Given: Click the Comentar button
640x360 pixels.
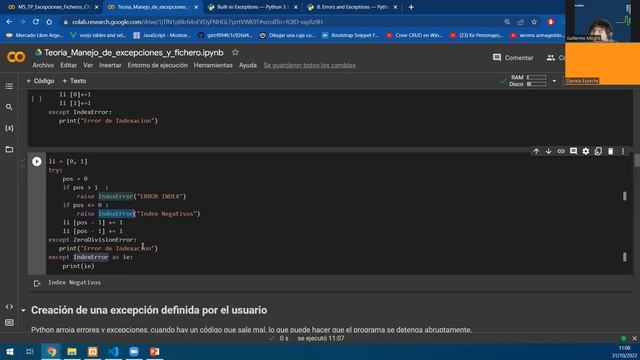Looking at the screenshot, I should (513, 58).
